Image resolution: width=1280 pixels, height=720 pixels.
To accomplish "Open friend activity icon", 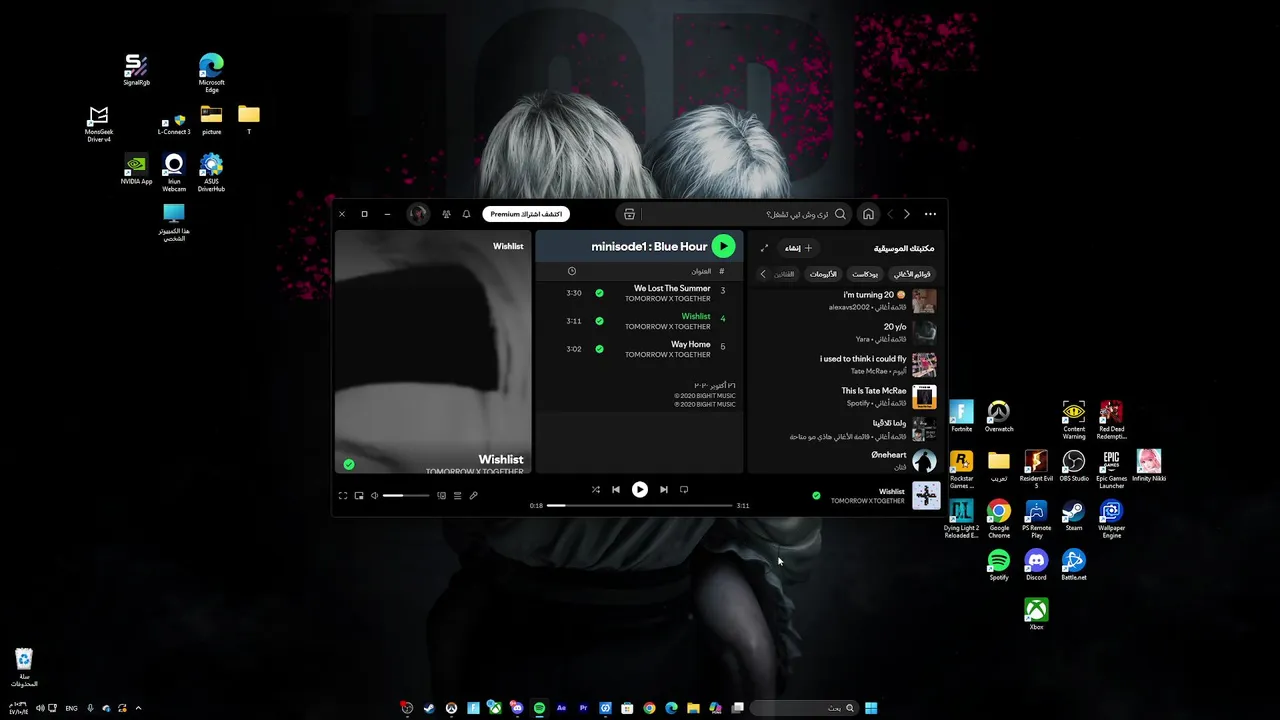I will click(446, 214).
